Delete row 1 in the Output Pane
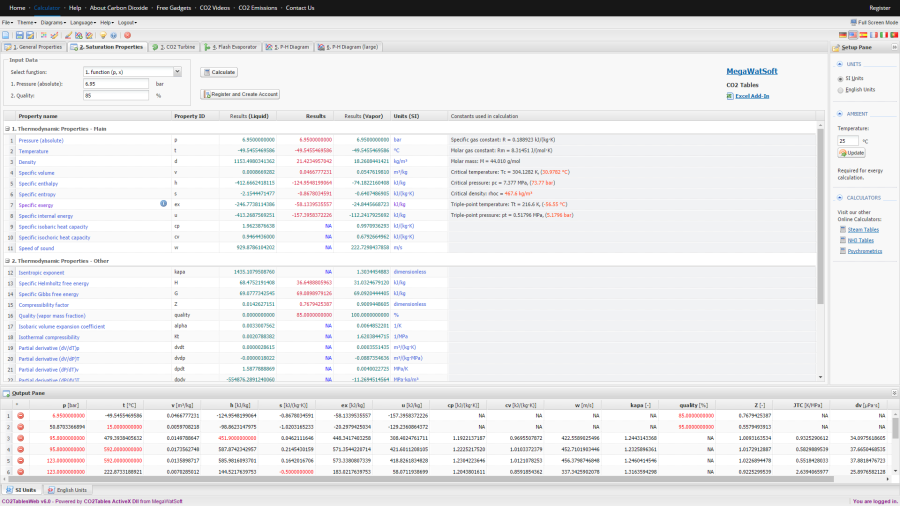Screen dimensions: 900x506 (x=21, y=414)
